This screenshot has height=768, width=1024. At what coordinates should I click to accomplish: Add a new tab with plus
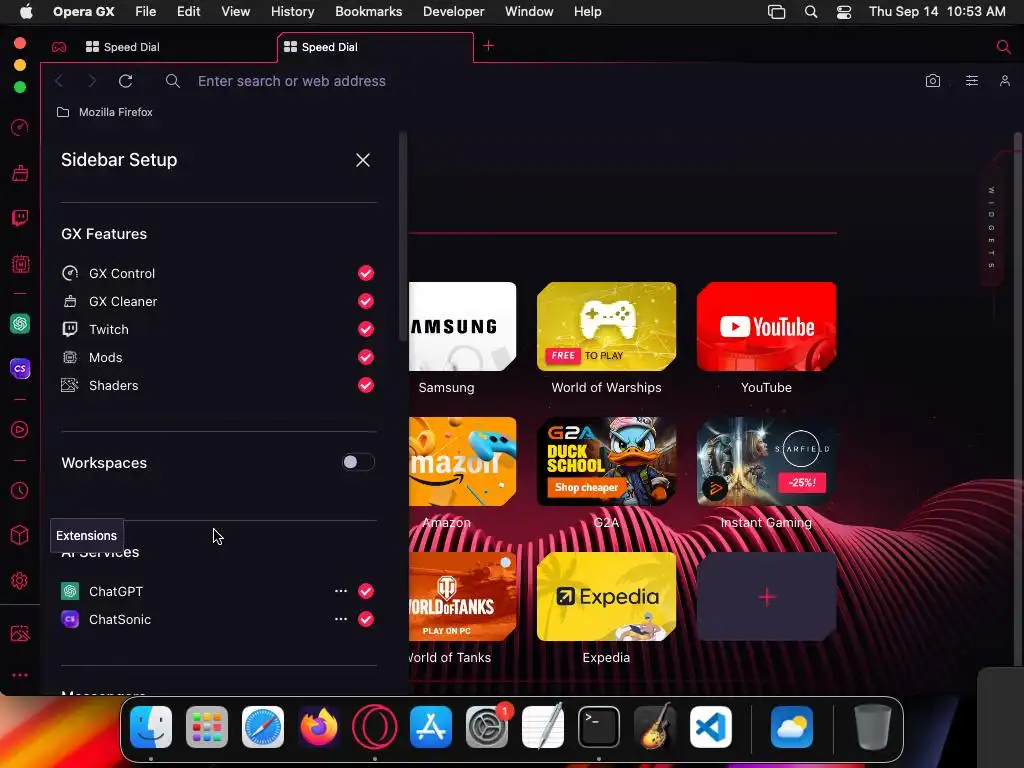[x=488, y=46]
